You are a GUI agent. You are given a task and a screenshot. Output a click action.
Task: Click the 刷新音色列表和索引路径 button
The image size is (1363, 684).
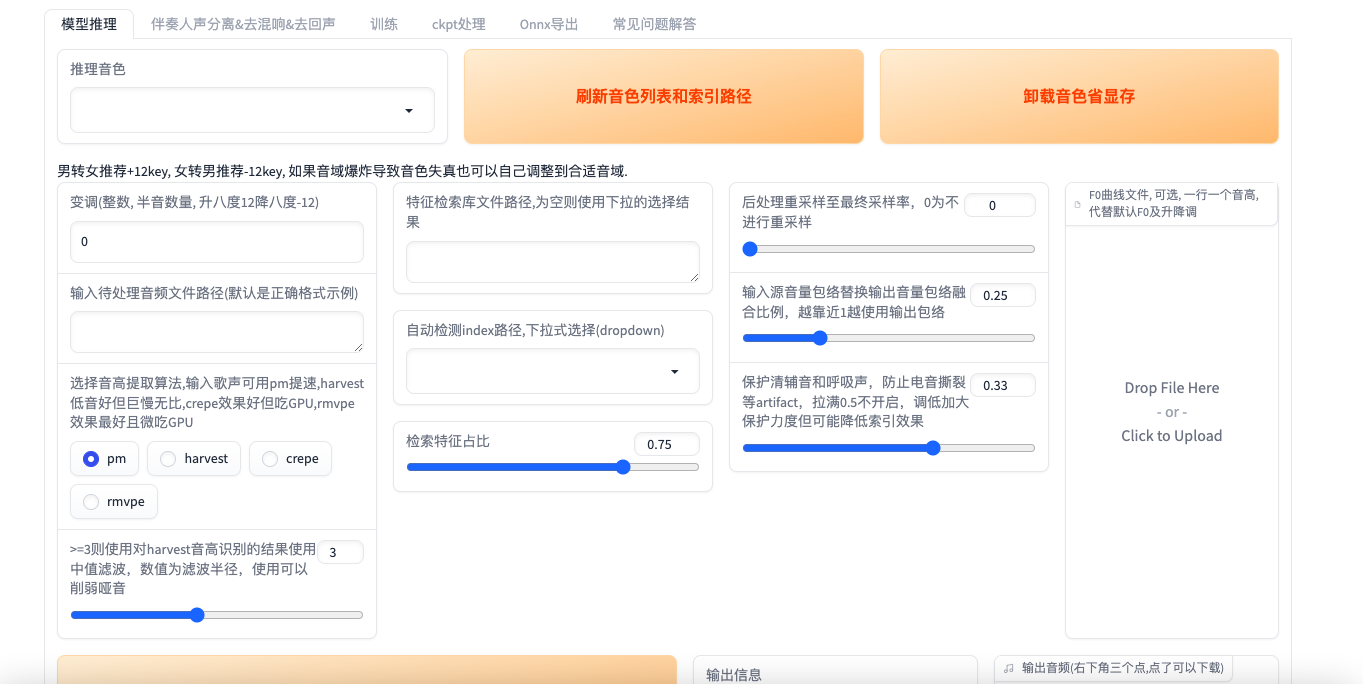pos(663,96)
